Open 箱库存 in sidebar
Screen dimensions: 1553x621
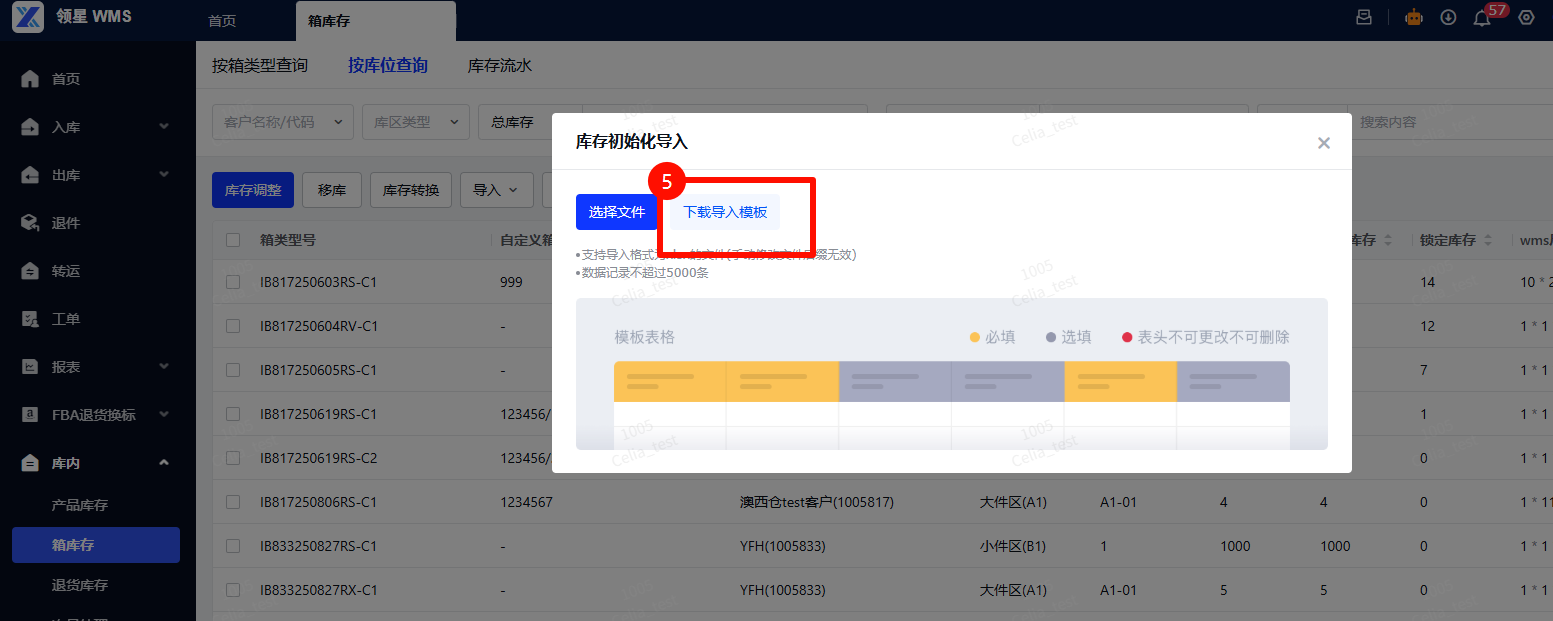point(96,545)
